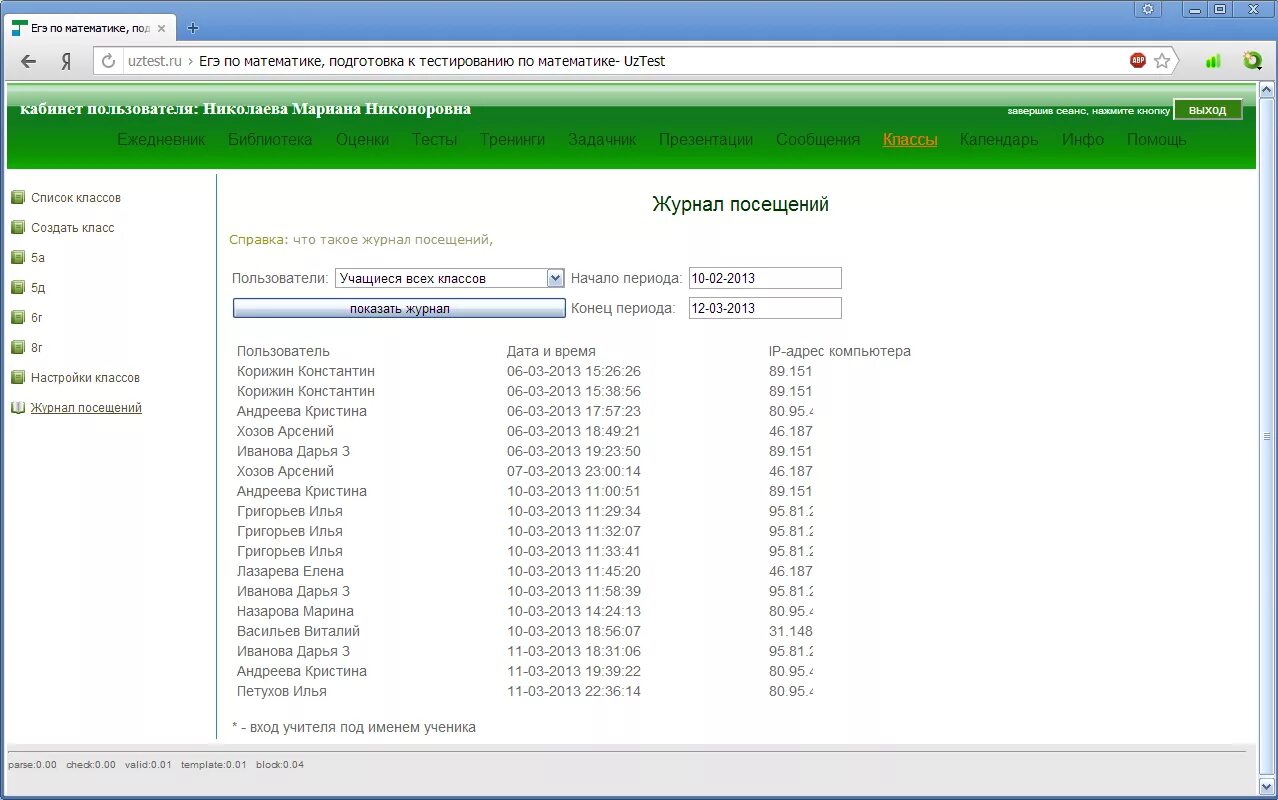The height and width of the screenshot is (800, 1278).
Task: Click the green signal bars icon
Action: coord(1213,61)
